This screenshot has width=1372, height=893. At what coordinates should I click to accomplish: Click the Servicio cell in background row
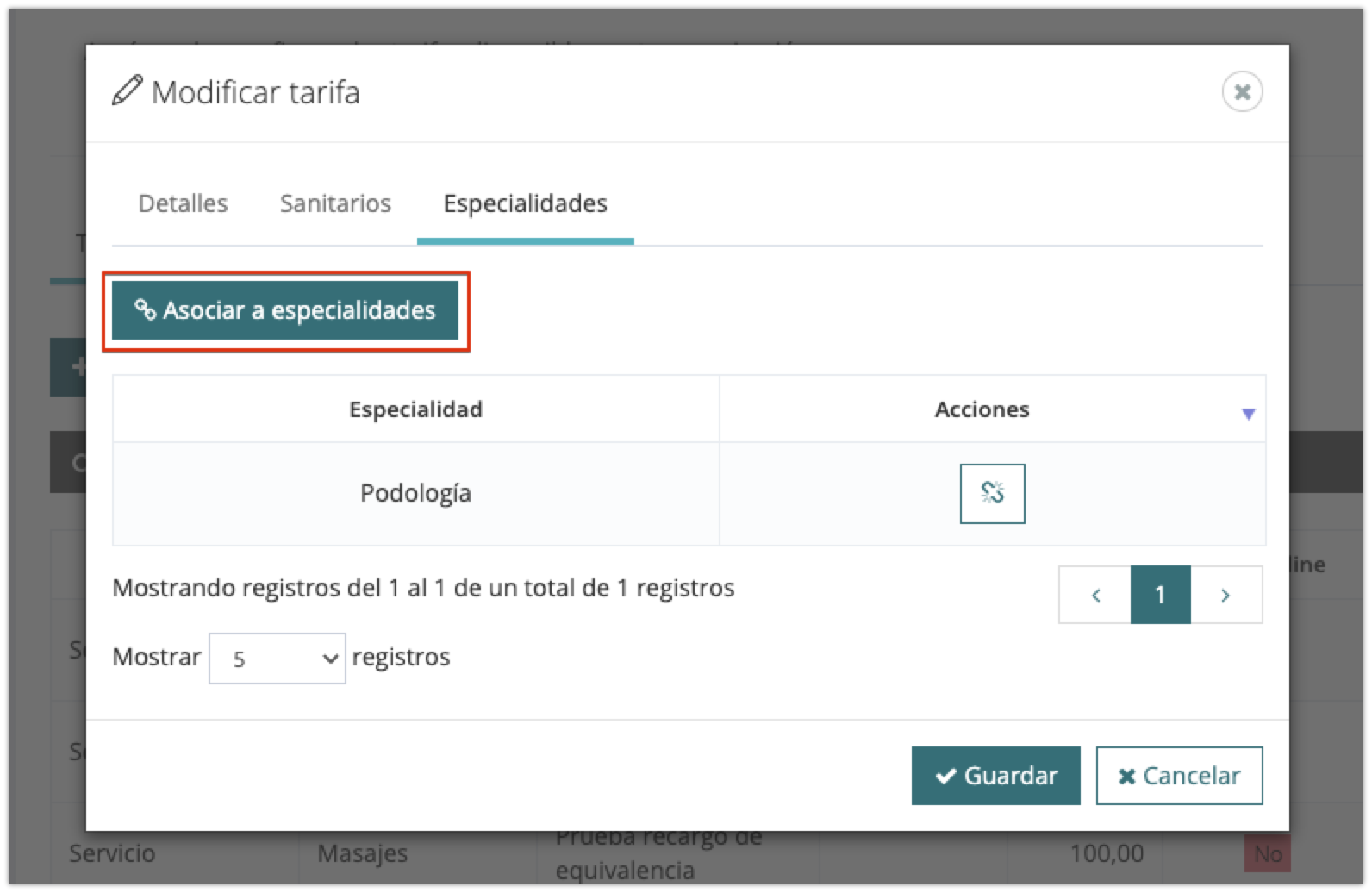pos(112,853)
